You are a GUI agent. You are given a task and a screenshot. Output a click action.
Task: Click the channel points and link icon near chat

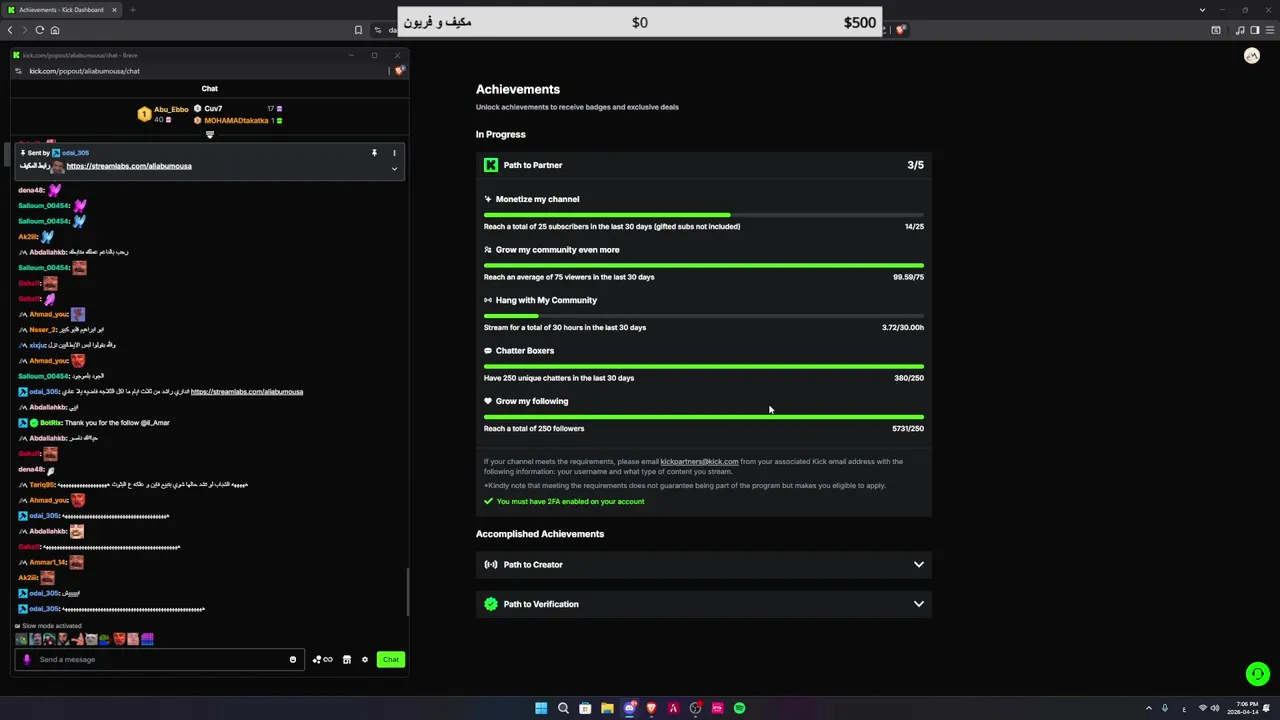[x=322, y=660]
